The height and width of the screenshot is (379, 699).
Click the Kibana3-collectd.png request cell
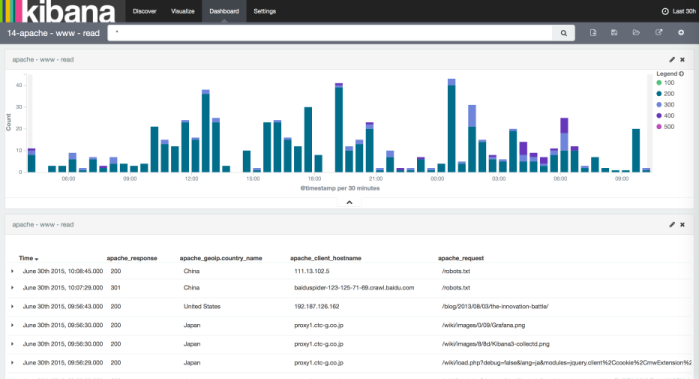496,344
